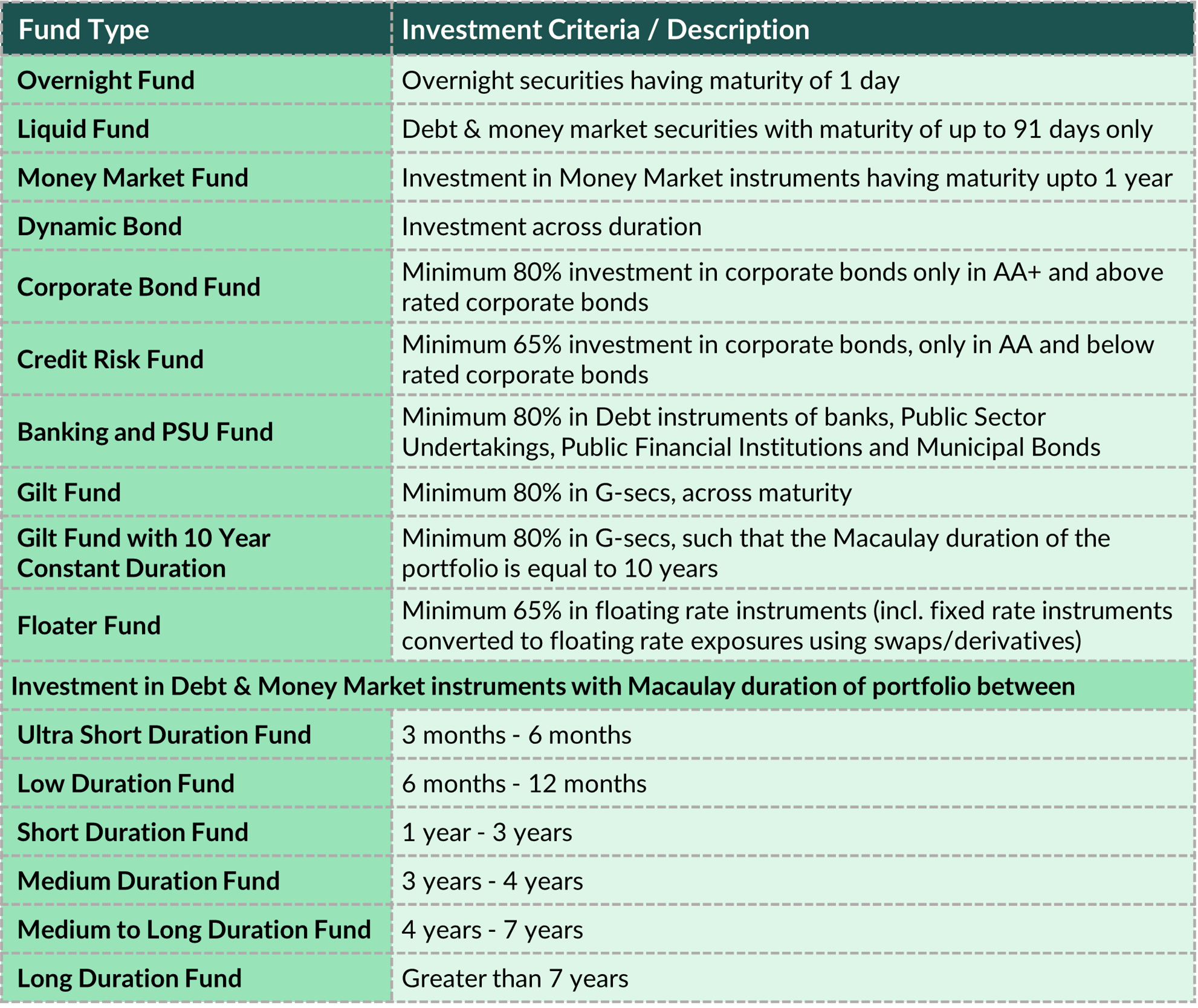Select the Credit Risk Fund cell
The image size is (1198, 1008).
tap(111, 360)
